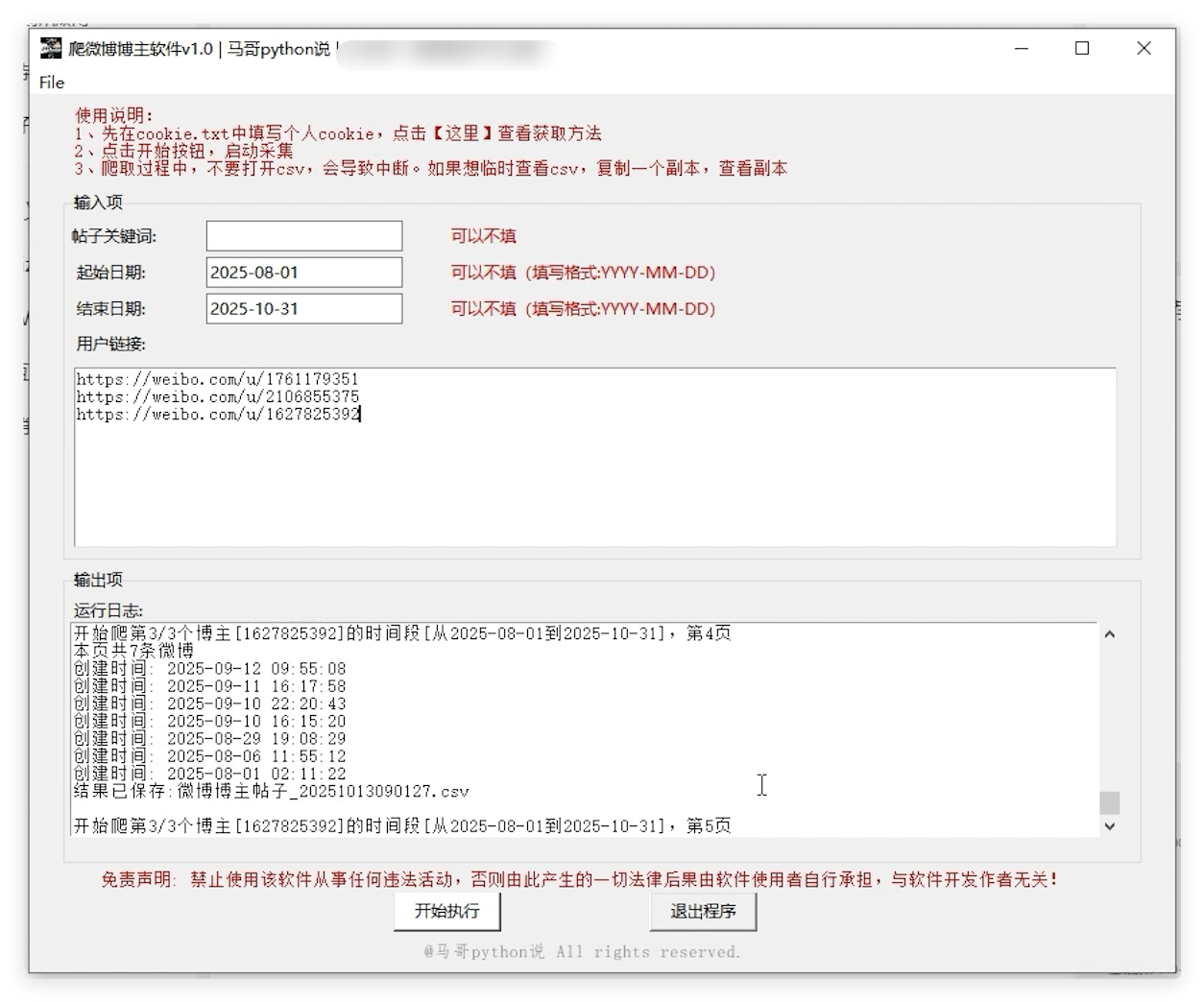1204x1002 pixels.
Task: Click the 运行日志 output log area
Action: [x=576, y=729]
